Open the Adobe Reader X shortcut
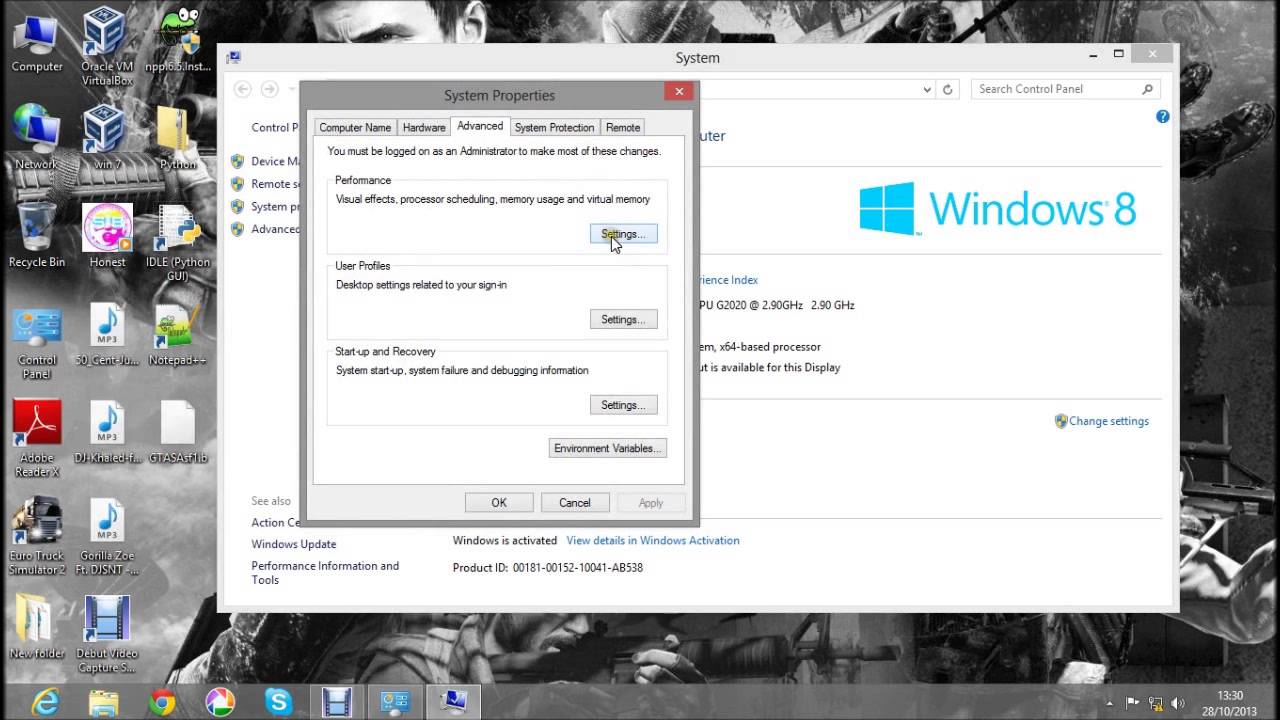The image size is (1280, 720). (x=37, y=439)
